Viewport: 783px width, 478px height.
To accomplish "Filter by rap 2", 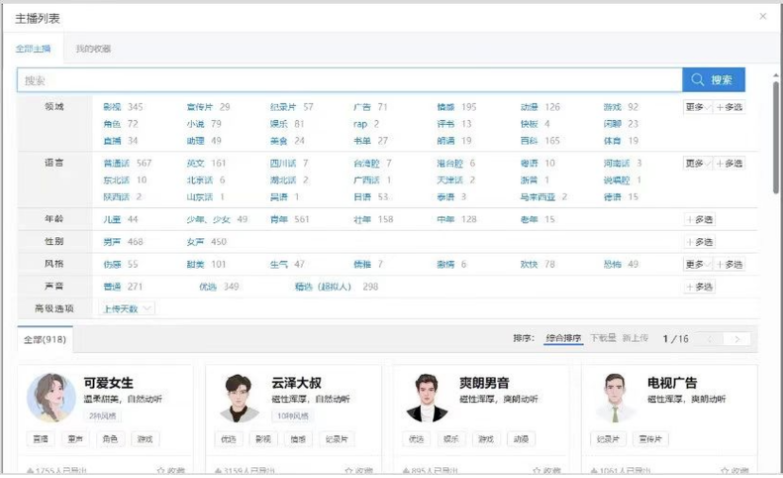I will pyautogui.click(x=366, y=124).
